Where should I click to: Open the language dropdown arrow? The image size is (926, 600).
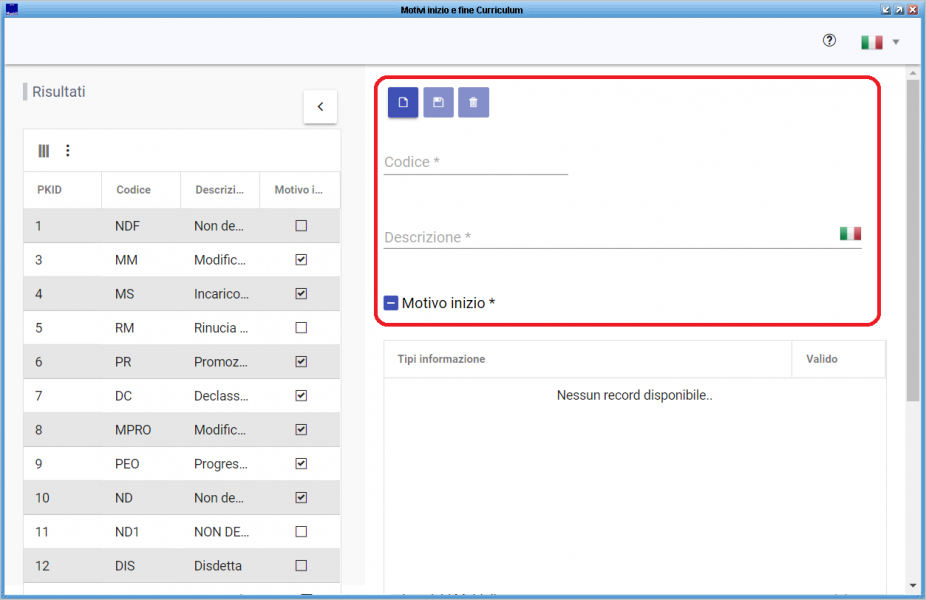coord(896,42)
